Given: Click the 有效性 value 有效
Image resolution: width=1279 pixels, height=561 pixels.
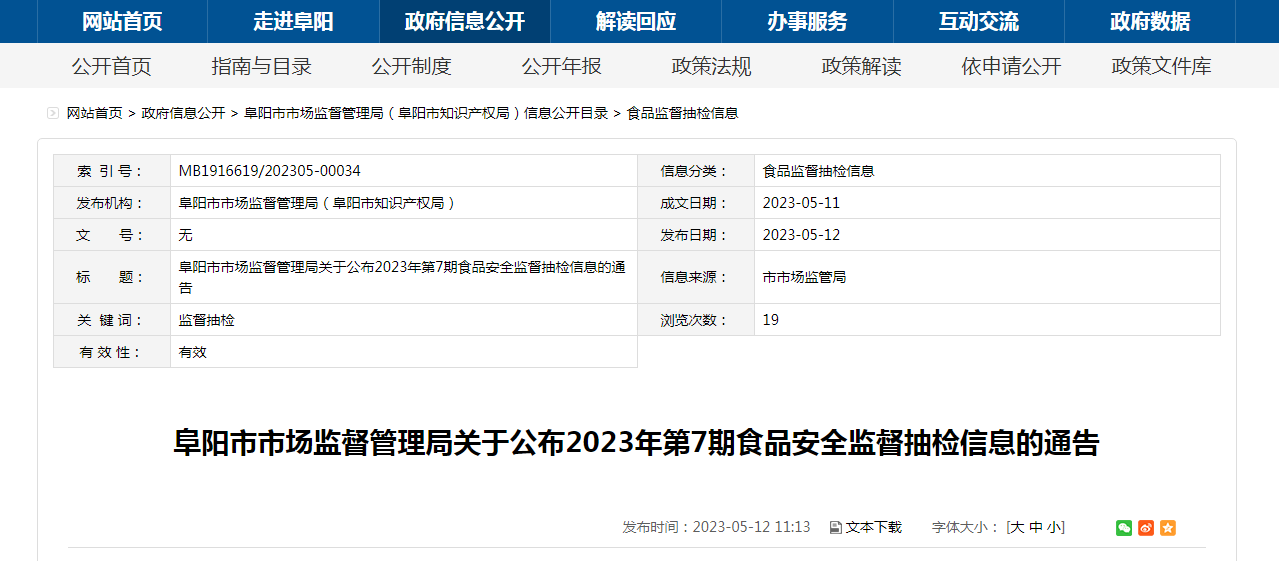Looking at the screenshot, I should click(x=192, y=352).
